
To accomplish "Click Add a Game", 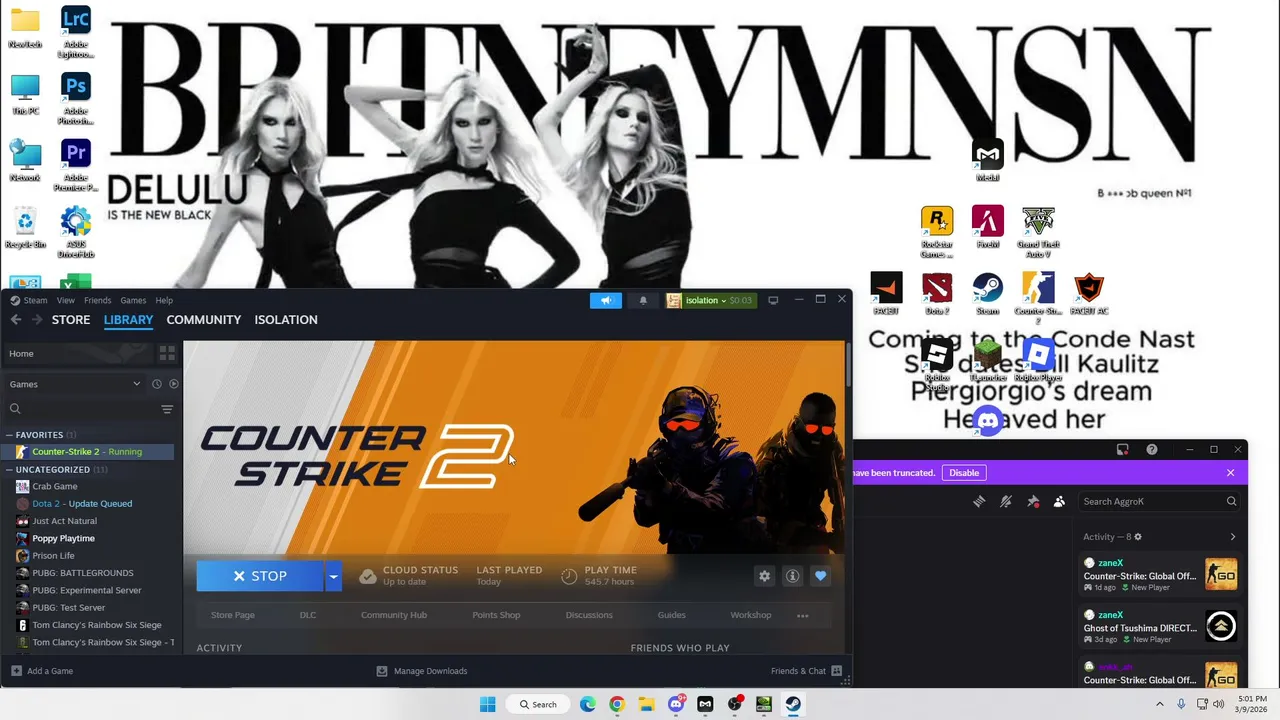I will click(42, 671).
